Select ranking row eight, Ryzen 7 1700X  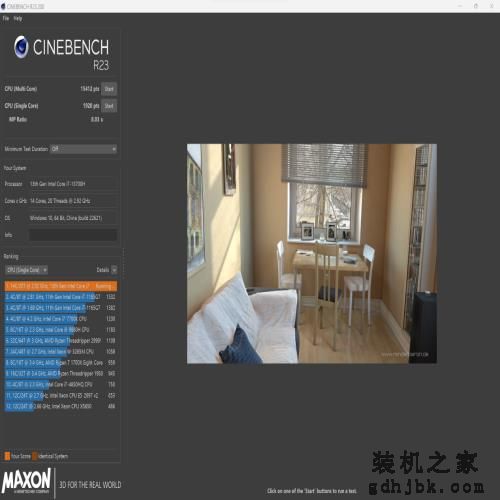click(61, 363)
